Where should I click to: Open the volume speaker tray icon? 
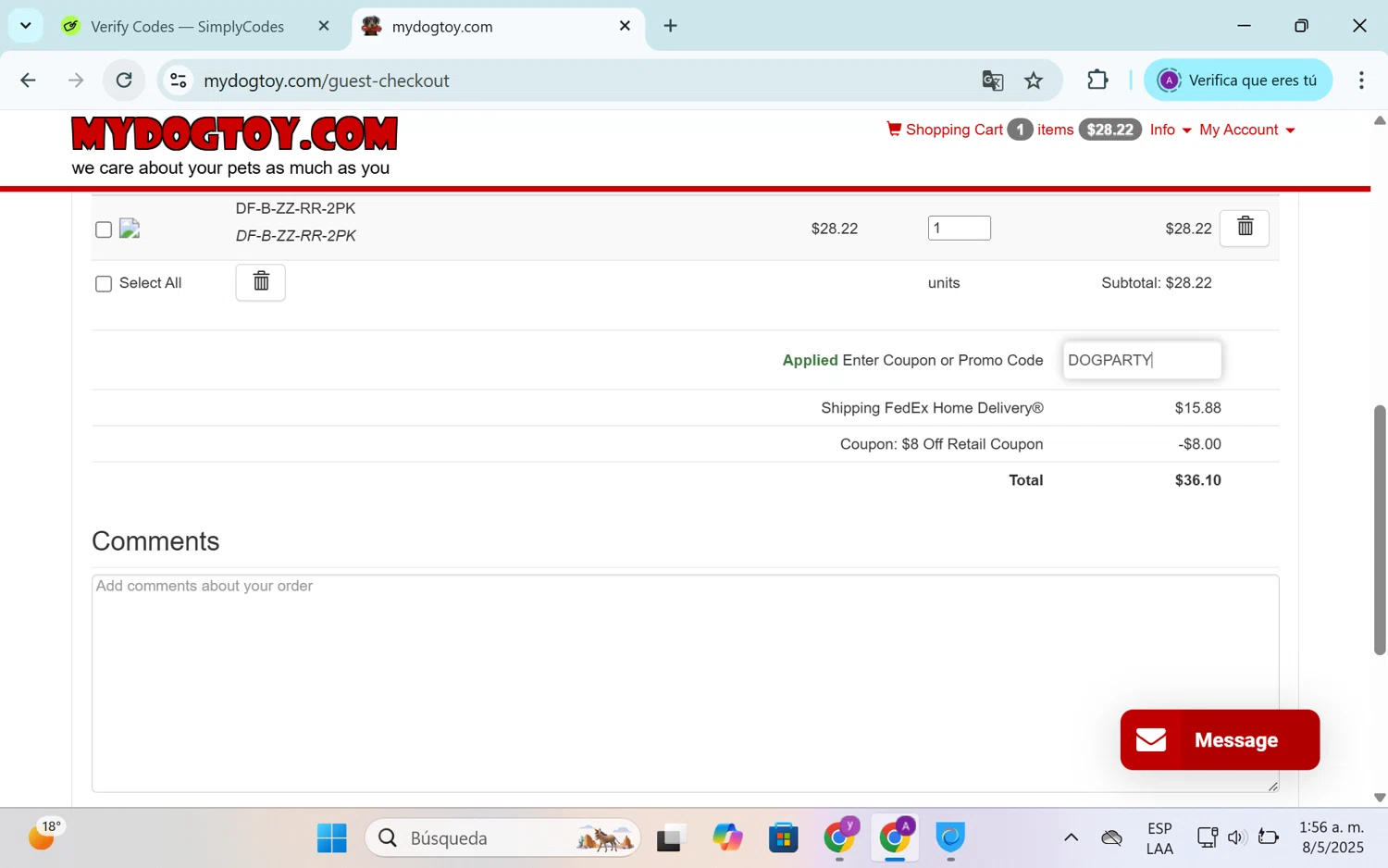(1236, 837)
